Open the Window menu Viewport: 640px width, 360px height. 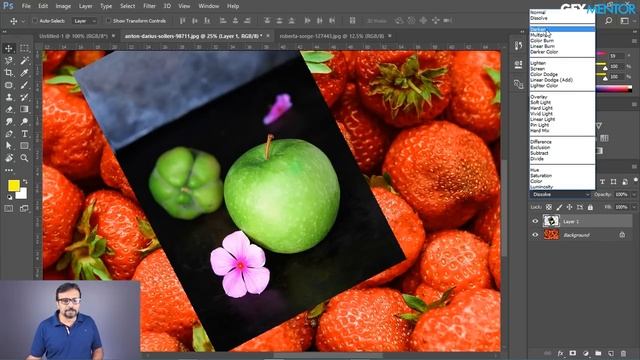209,6
